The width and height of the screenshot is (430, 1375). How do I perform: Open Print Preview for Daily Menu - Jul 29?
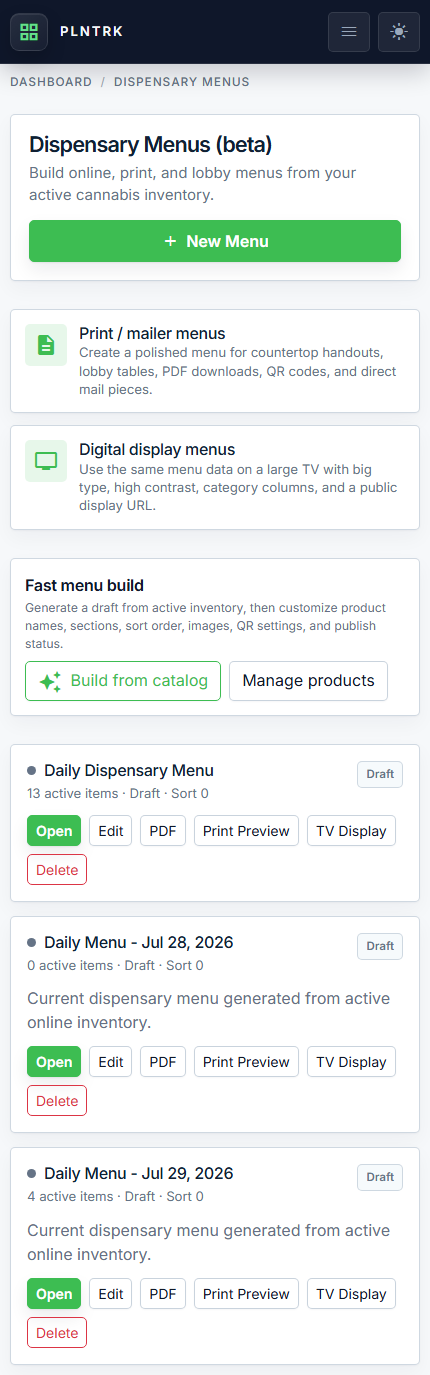pyautogui.click(x=246, y=1294)
